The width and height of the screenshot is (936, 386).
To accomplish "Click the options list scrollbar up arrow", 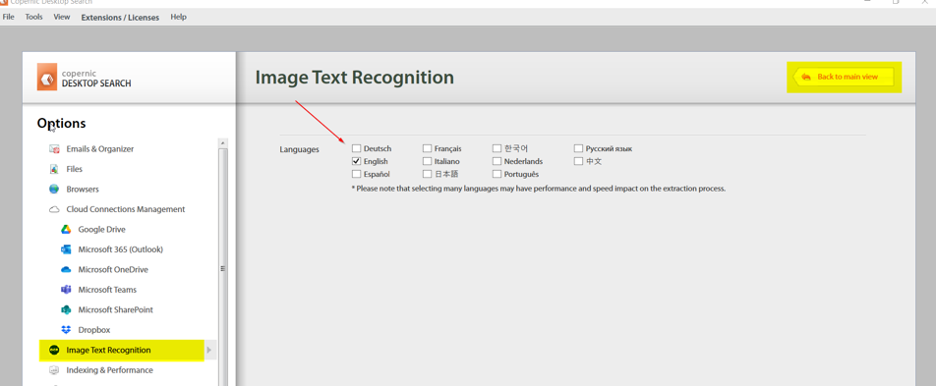I will (223, 143).
